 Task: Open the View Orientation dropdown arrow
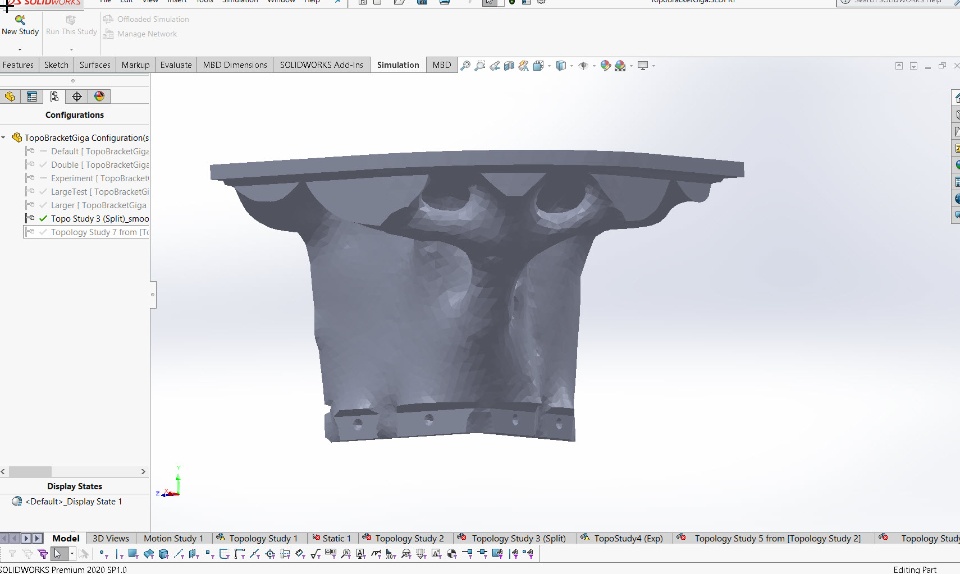(549, 65)
